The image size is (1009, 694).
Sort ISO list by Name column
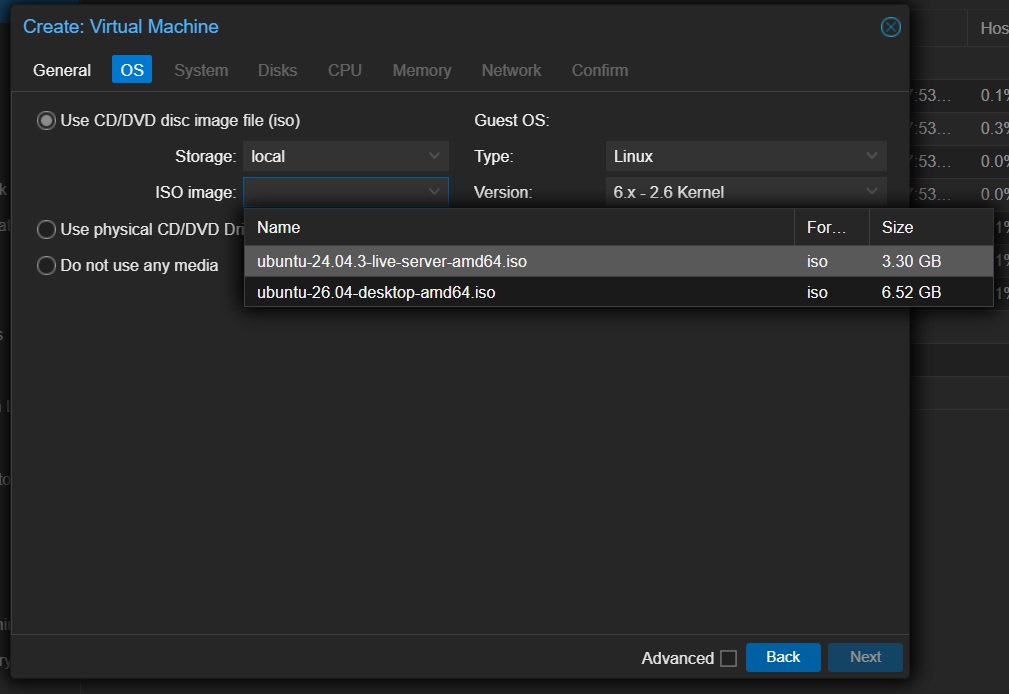click(x=519, y=227)
